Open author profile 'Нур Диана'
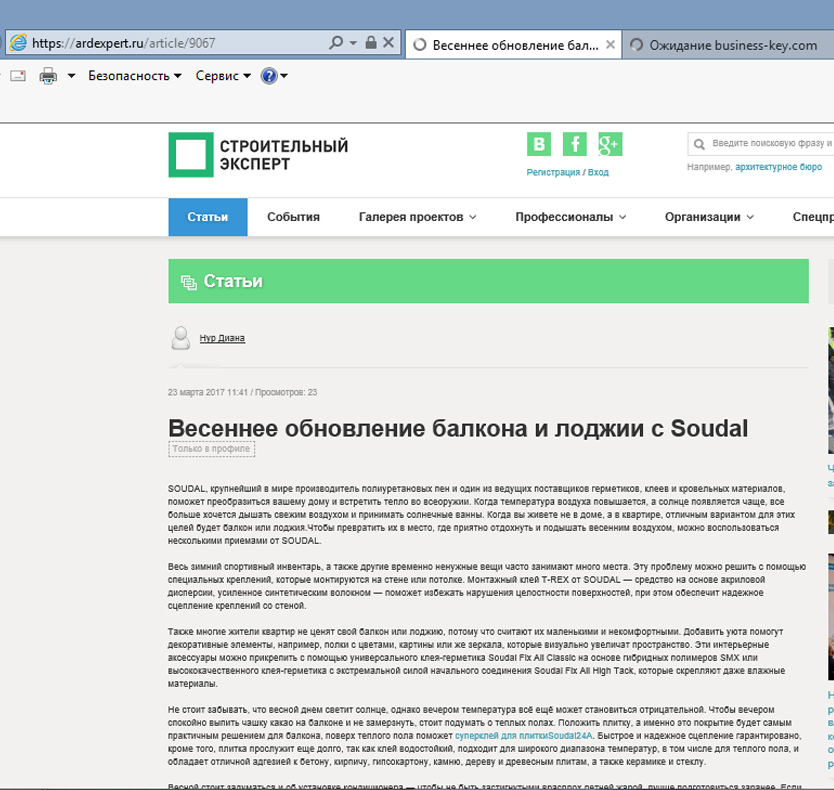 click(222, 338)
